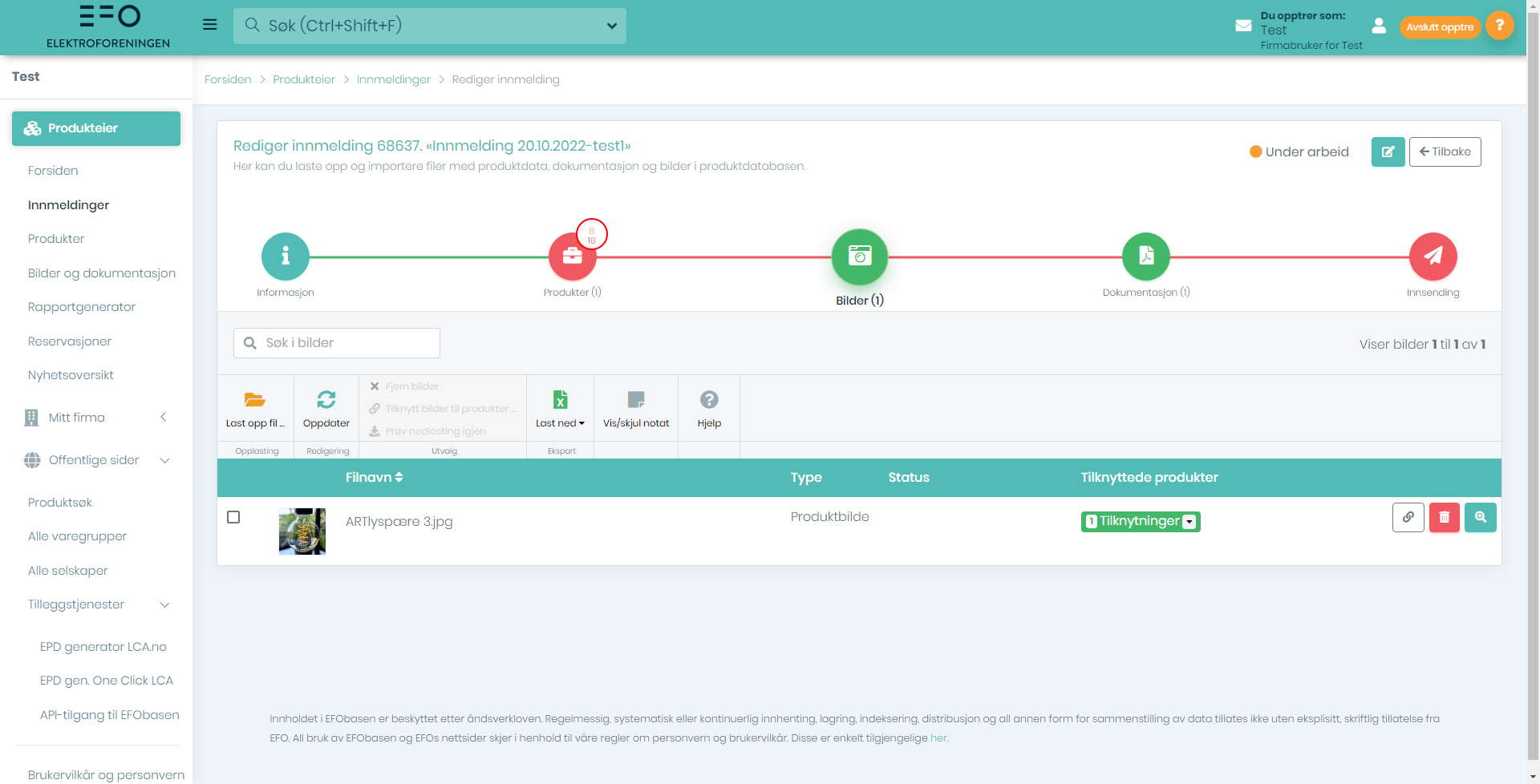Click the hamburger menu icon
Screen dimensions: 1540x784
point(210,25)
